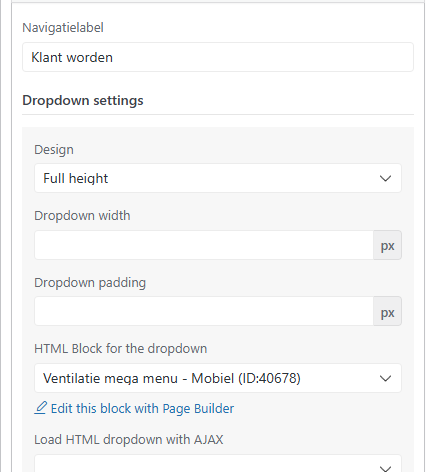Click the pencil icon beside Edit this block

41,408
